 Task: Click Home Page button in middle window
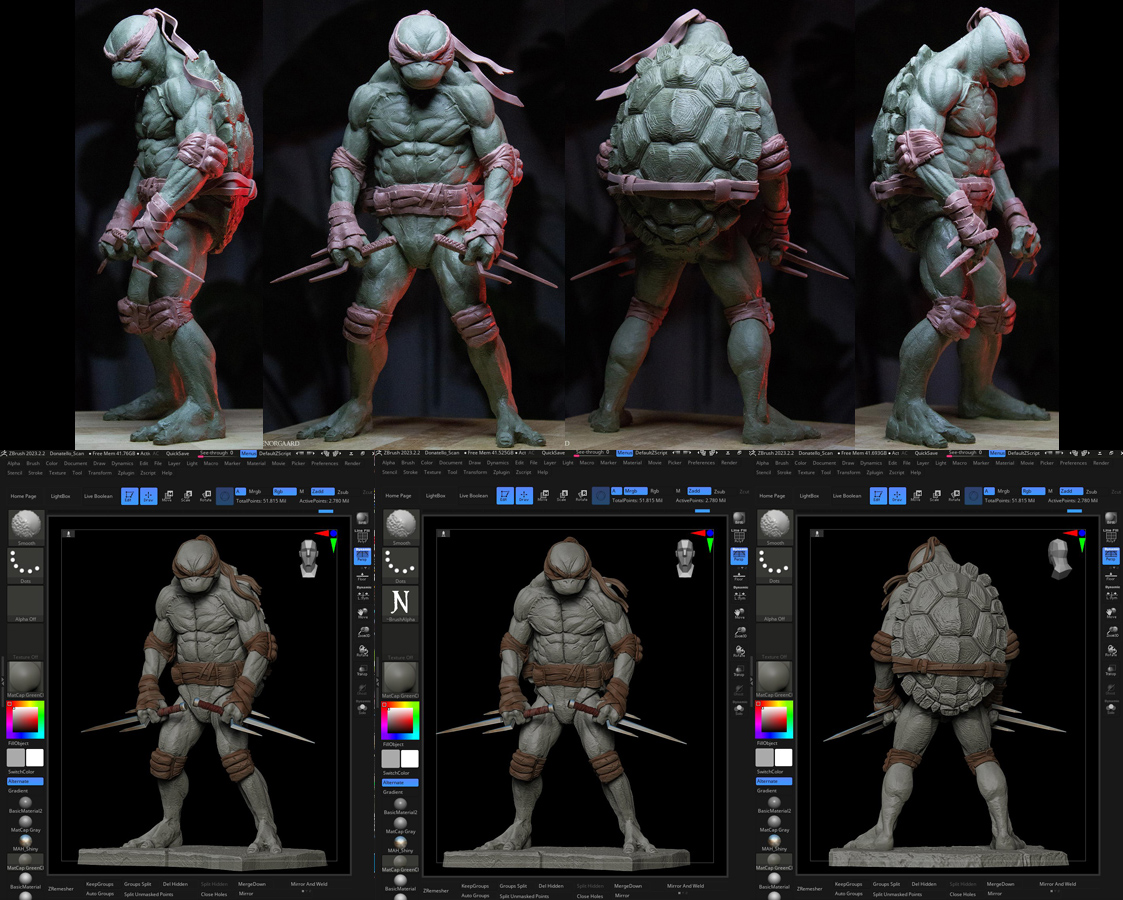tap(398, 495)
